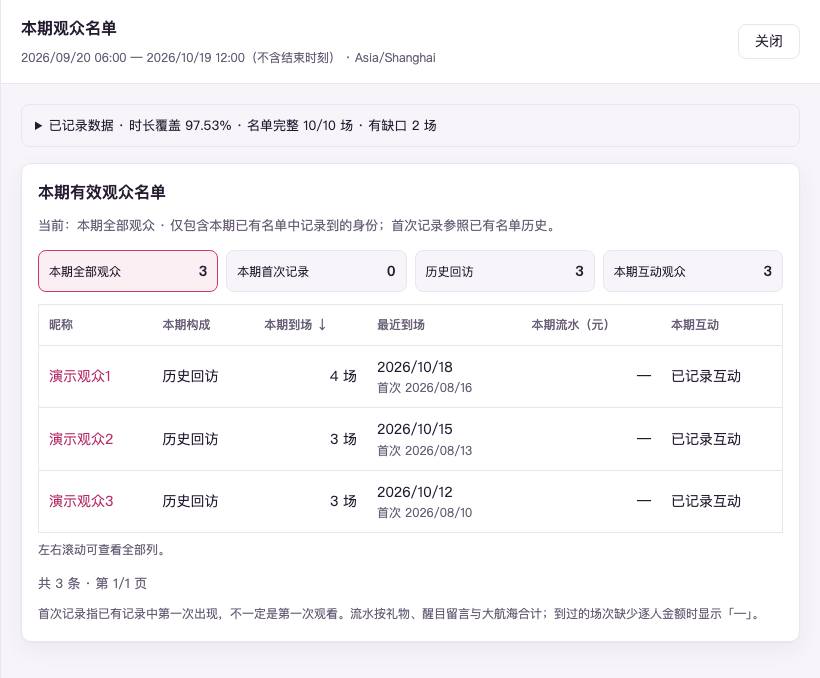Image resolution: width=820 pixels, height=678 pixels.
Task: Expand the 已记录数据 disclosure triangle
Action: tap(38, 126)
